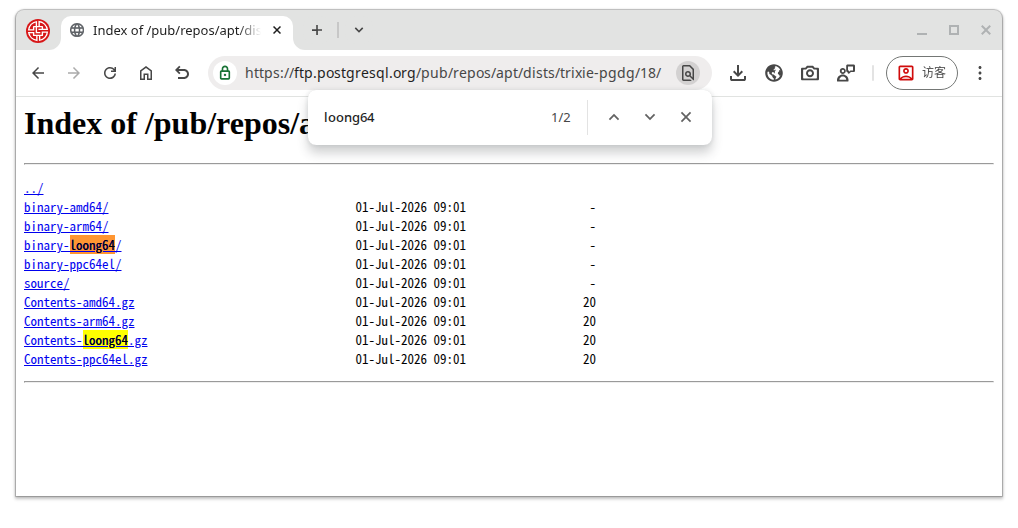
Task: Download Contents-amd64.gz
Action: (x=79, y=303)
